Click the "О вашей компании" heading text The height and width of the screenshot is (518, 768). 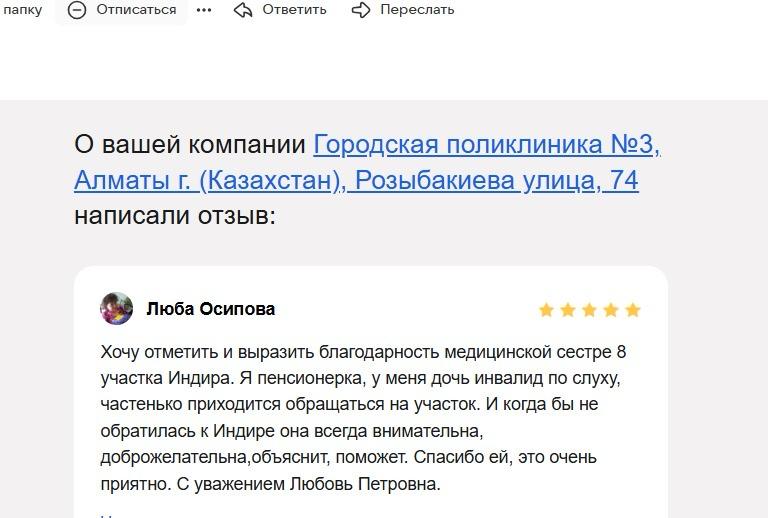tap(190, 145)
